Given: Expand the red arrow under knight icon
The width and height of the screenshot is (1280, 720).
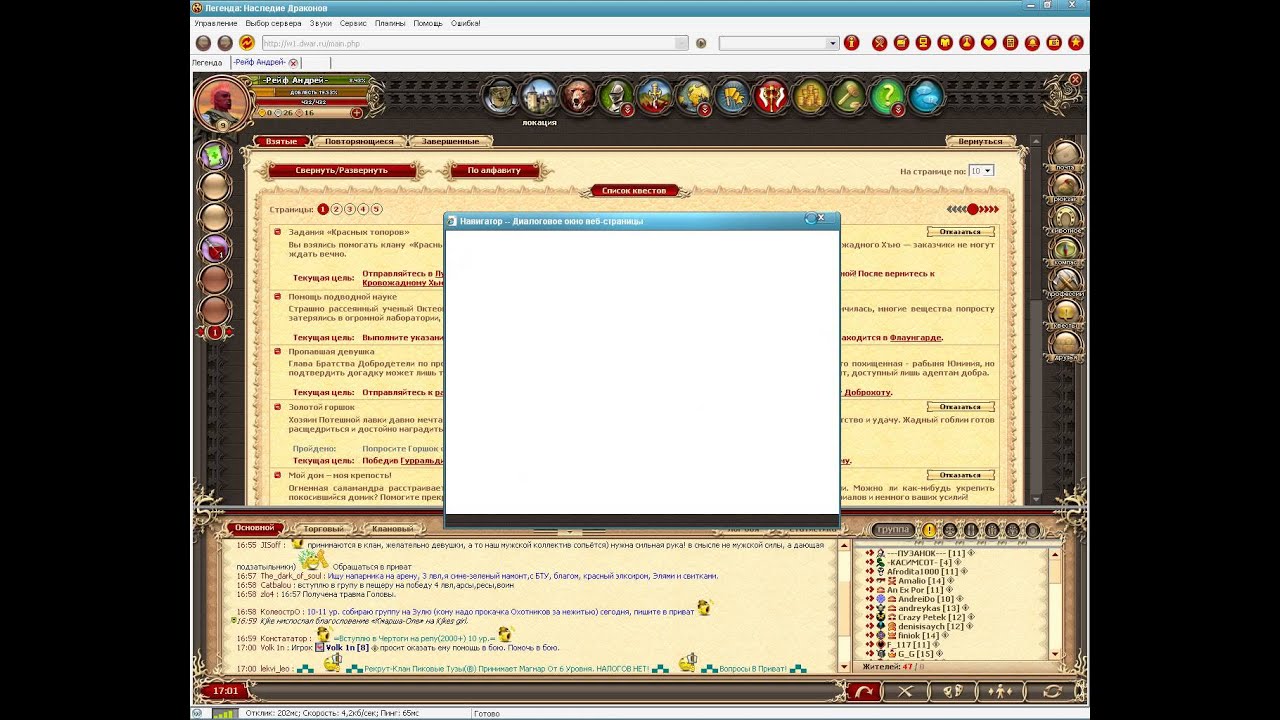Looking at the screenshot, I should [x=627, y=110].
